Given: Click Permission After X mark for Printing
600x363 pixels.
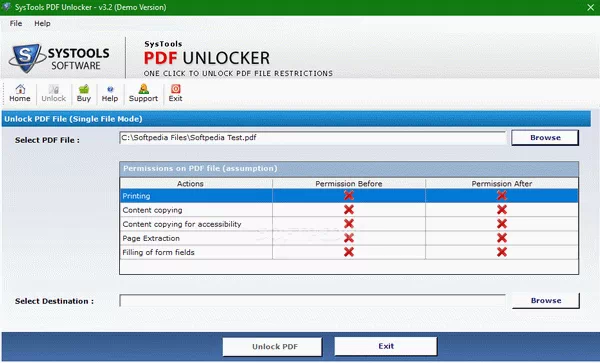Looking at the screenshot, I should click(x=502, y=195).
